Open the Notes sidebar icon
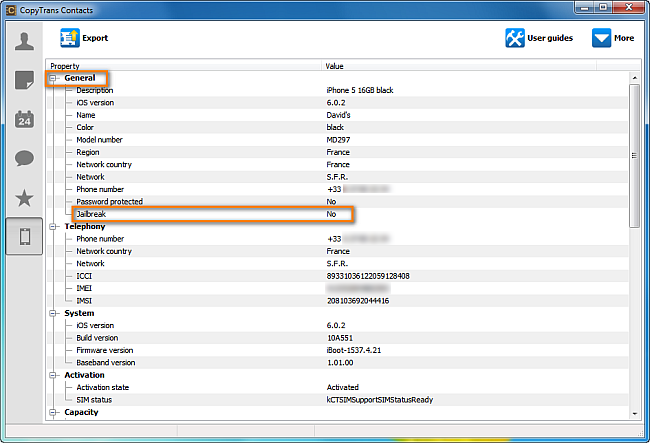Screen dimensions: 650x443 [x=24, y=80]
